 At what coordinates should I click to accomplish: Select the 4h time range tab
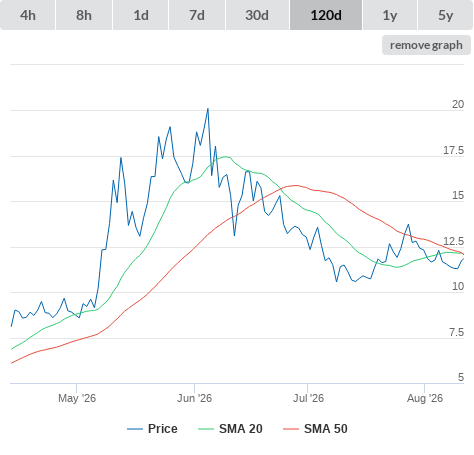click(x=28, y=15)
